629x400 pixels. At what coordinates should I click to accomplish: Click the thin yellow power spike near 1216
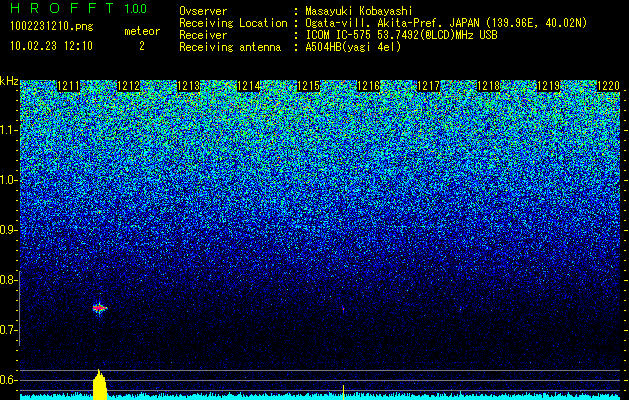343,392
